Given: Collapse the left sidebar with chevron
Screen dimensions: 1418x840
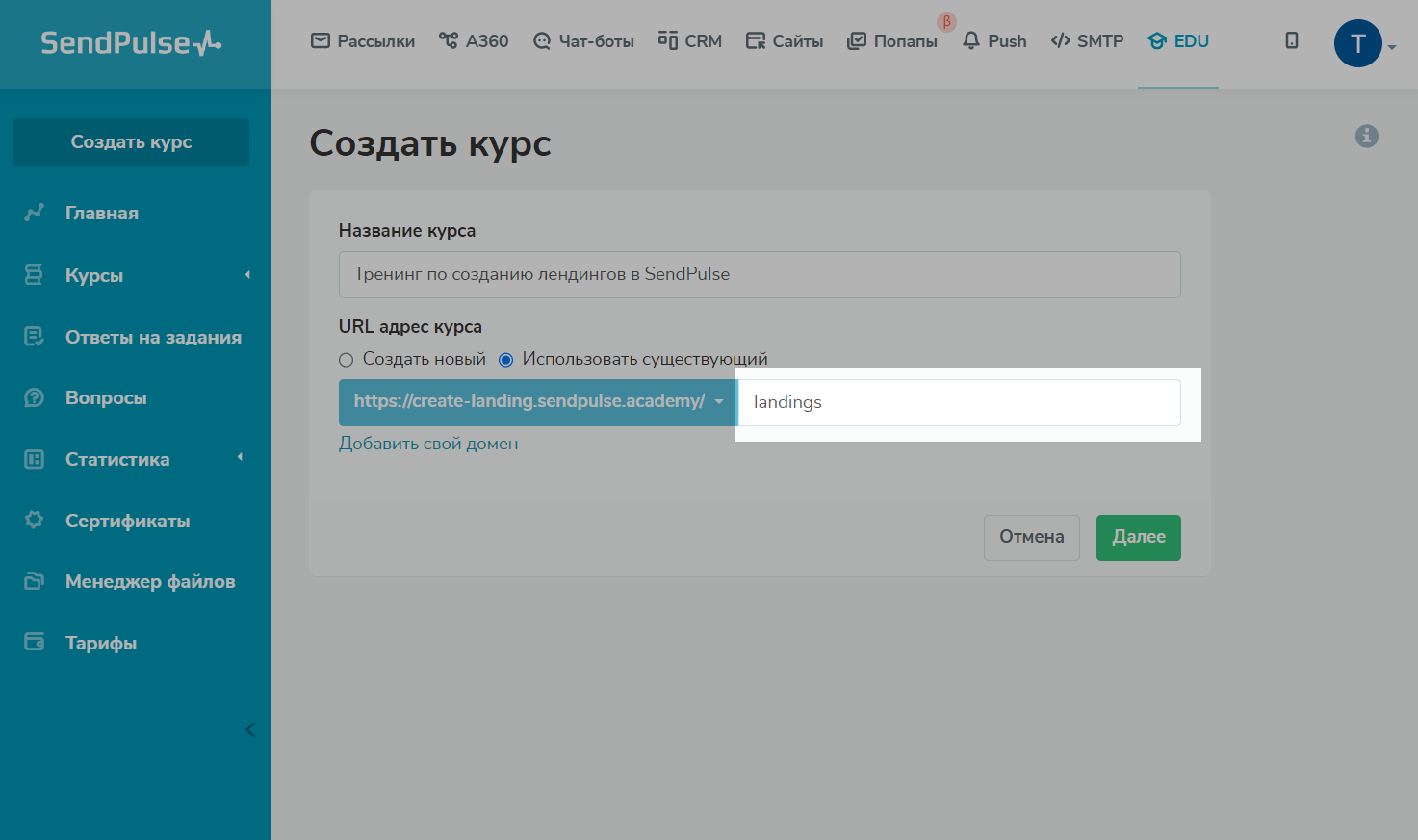Looking at the screenshot, I should click(250, 729).
